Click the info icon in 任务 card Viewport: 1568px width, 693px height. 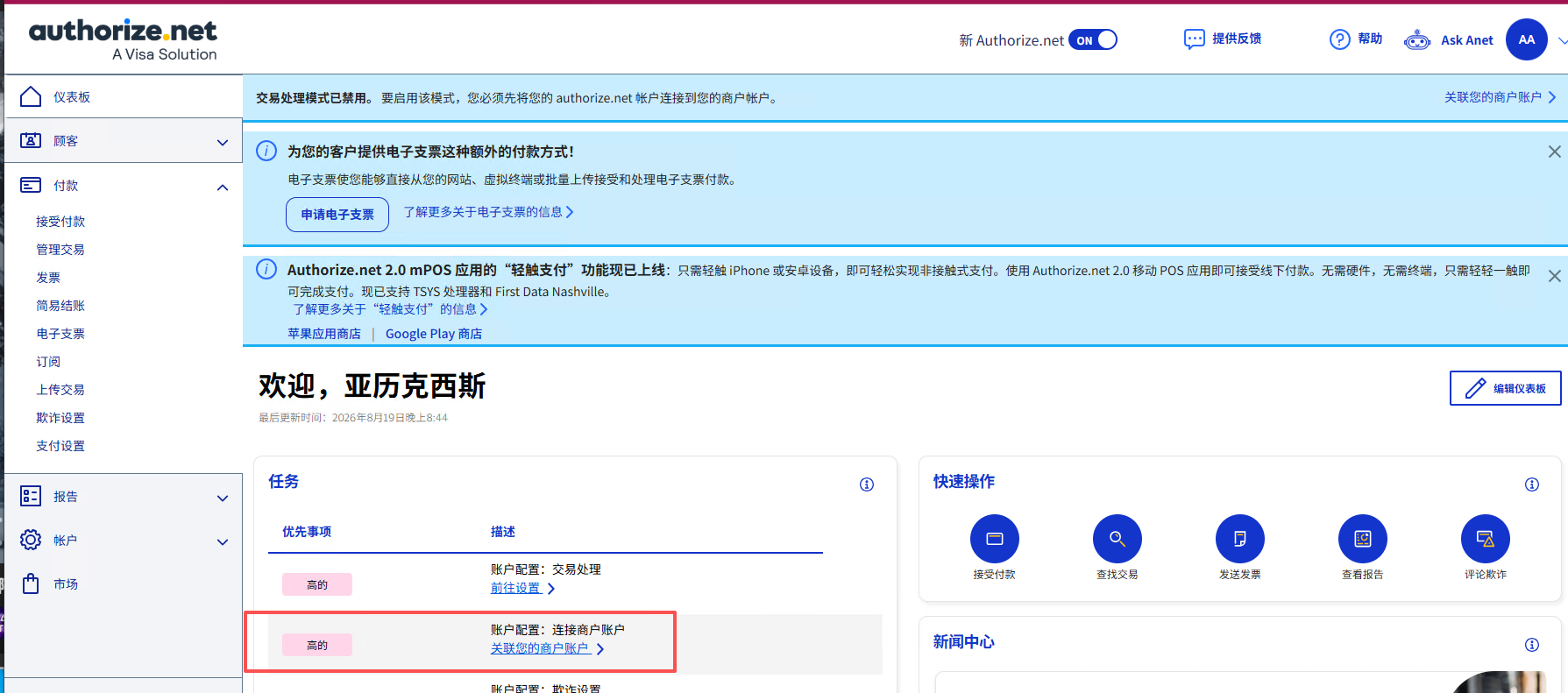coord(867,484)
